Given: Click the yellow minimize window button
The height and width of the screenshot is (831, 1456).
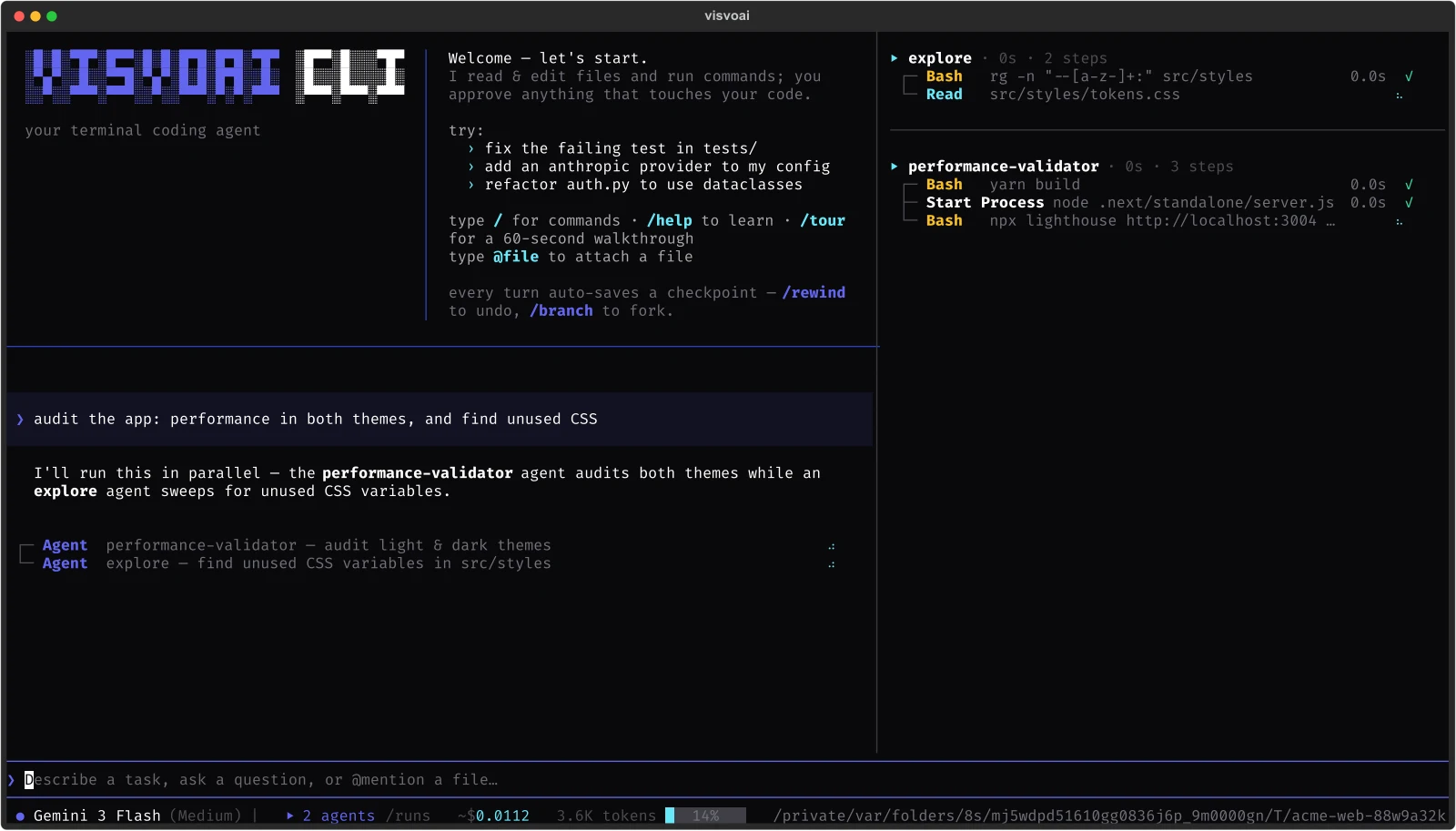Looking at the screenshot, I should [35, 16].
